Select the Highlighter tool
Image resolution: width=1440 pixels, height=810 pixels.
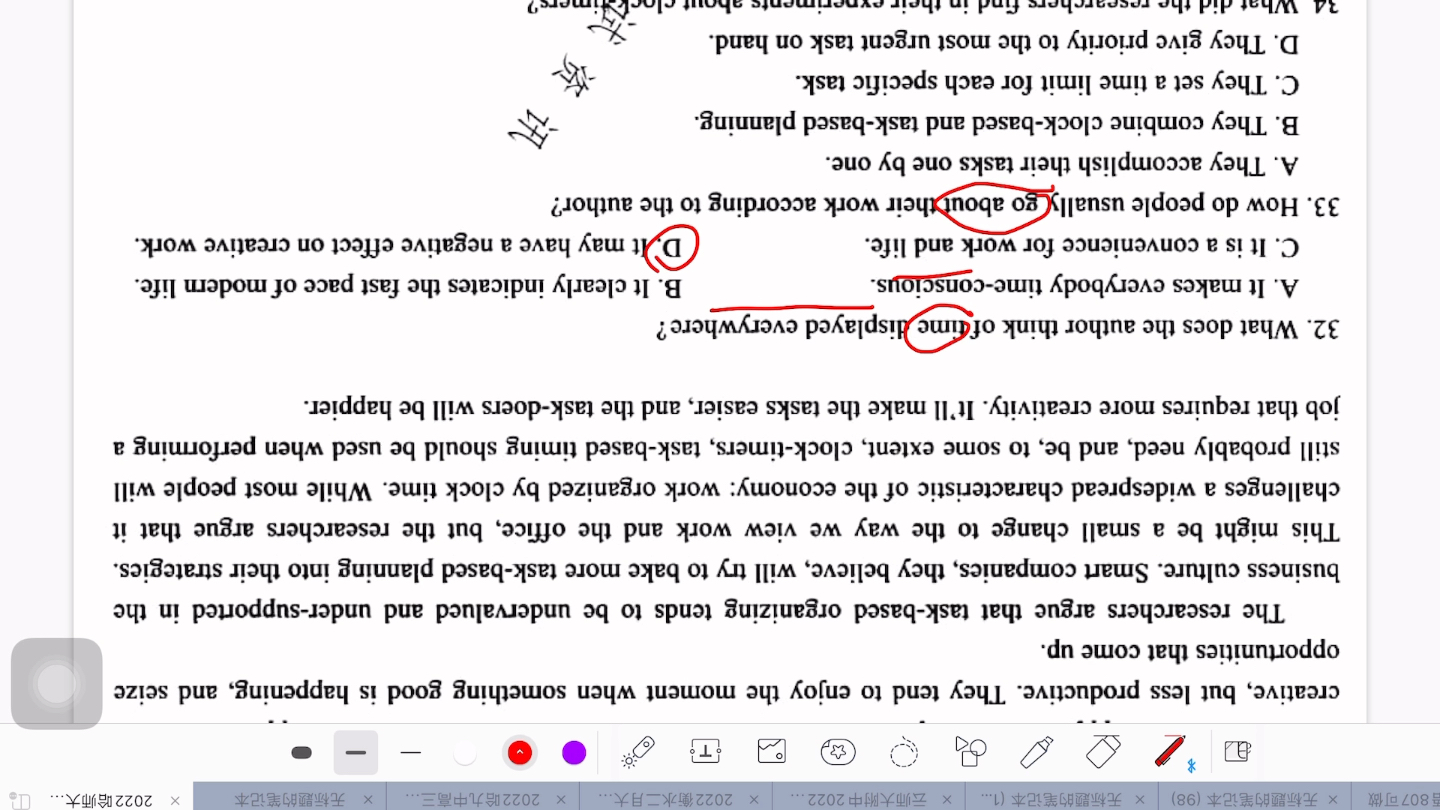click(1037, 752)
